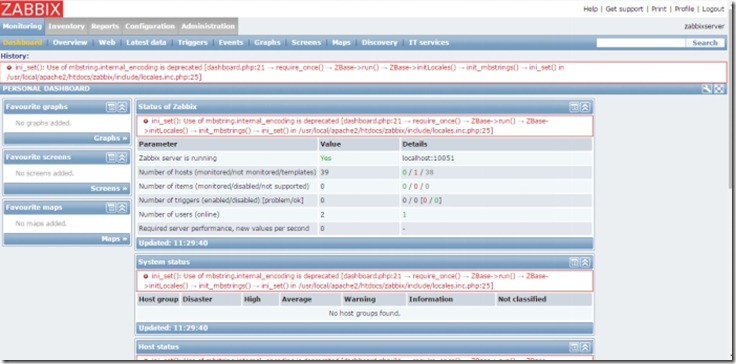Toggle fullscreen icon in Personal Dashboard bar
The height and width of the screenshot is (364, 736).
point(719,89)
